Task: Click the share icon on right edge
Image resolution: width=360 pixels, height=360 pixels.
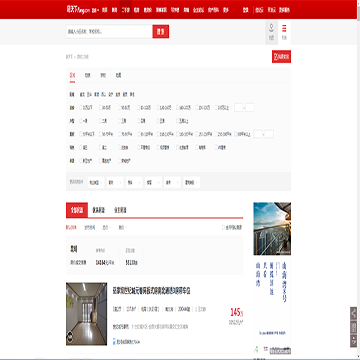Action: click(x=353, y=313)
